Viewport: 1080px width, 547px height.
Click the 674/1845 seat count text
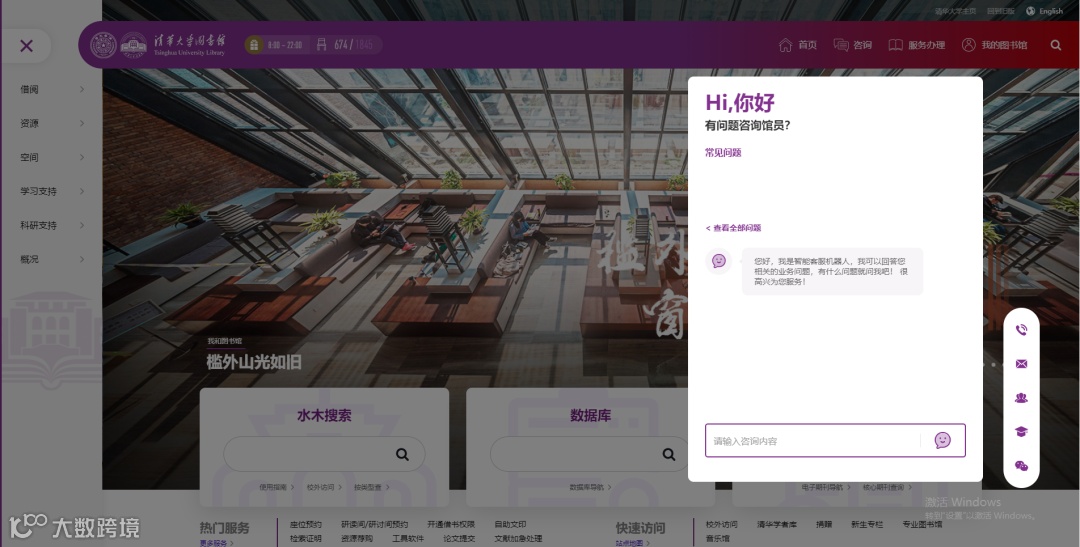point(353,45)
